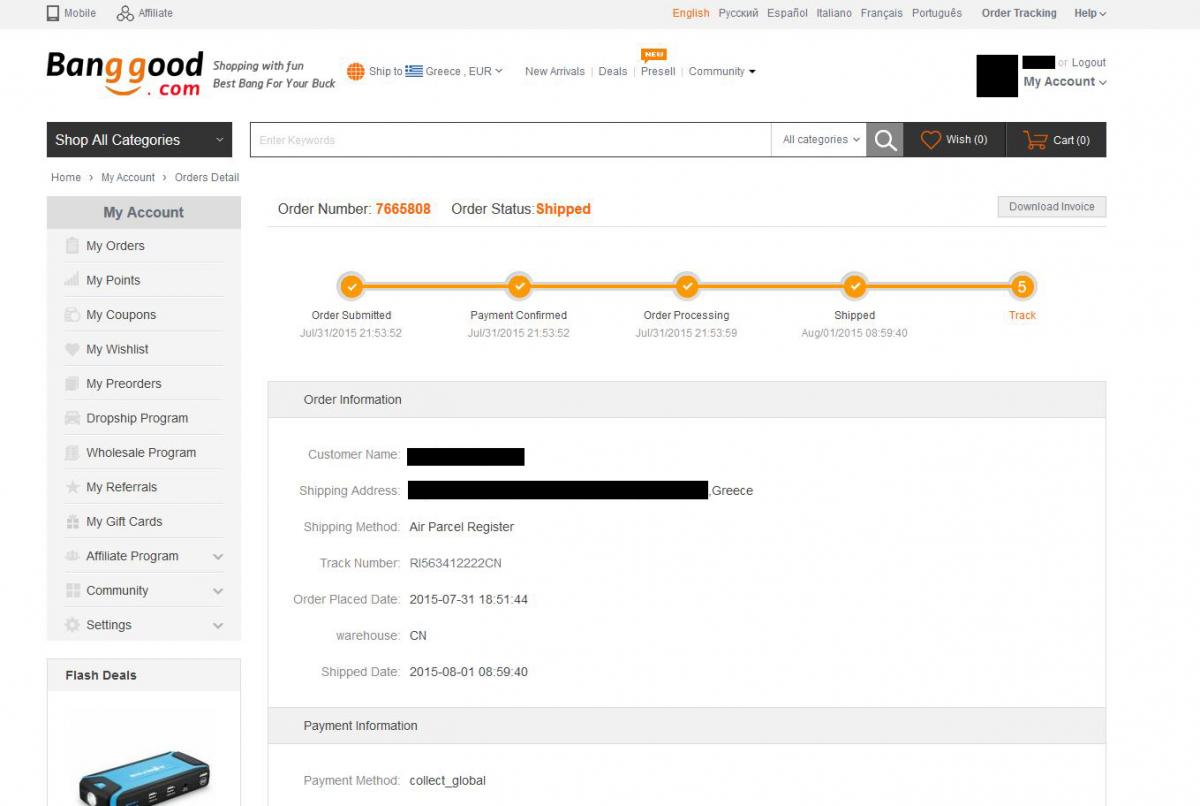This screenshot has width=1200, height=806.
Task: Switch language to Русский
Action: point(738,13)
